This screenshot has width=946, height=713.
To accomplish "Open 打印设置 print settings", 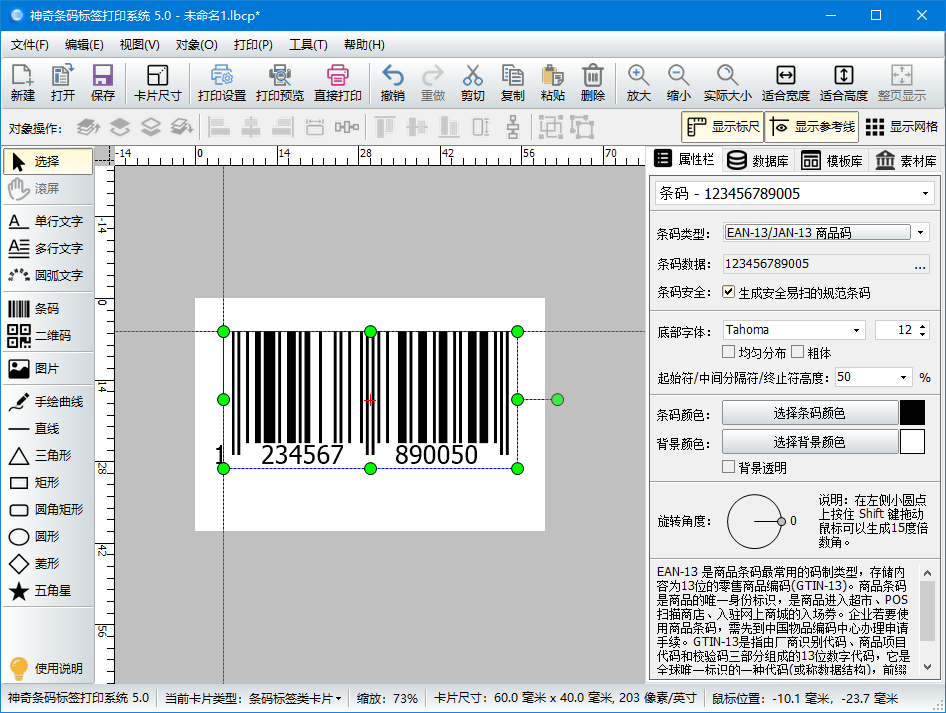I will pos(222,83).
